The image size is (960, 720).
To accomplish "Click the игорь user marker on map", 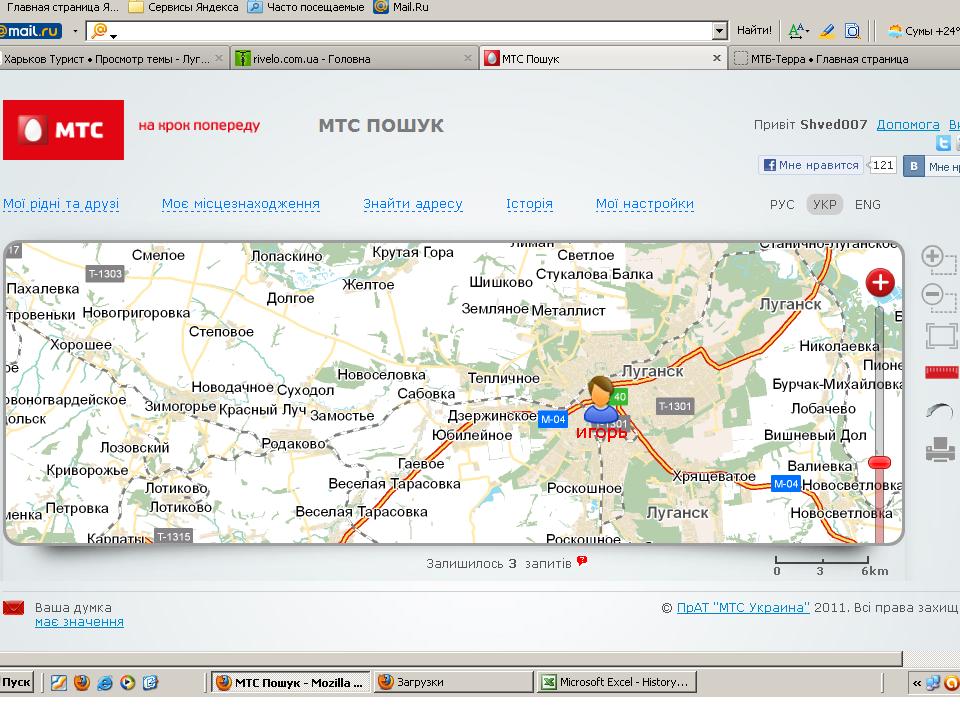I will [601, 401].
